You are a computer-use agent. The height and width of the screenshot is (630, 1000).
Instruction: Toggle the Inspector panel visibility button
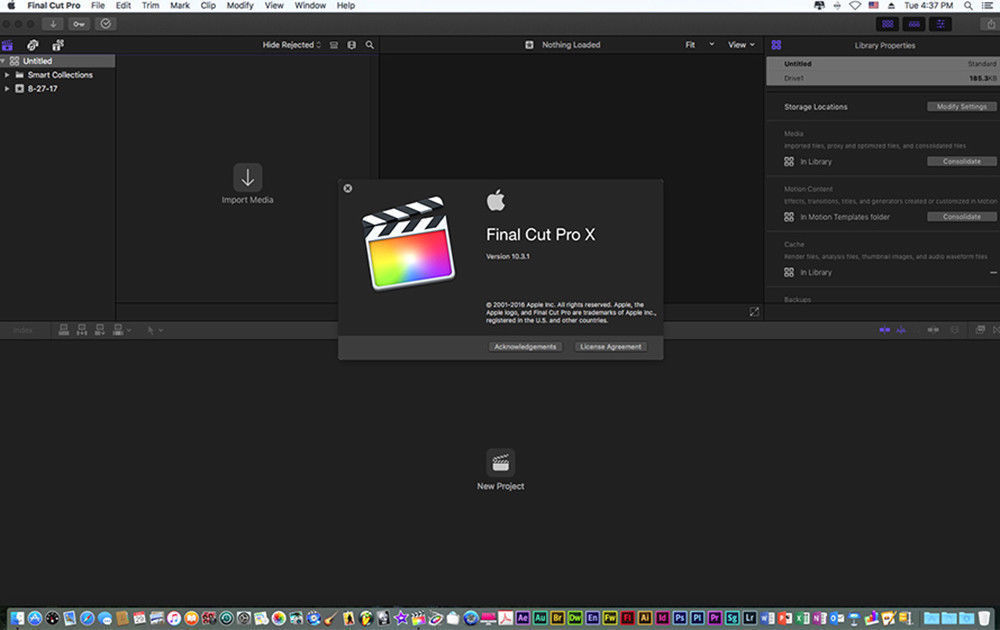point(941,24)
